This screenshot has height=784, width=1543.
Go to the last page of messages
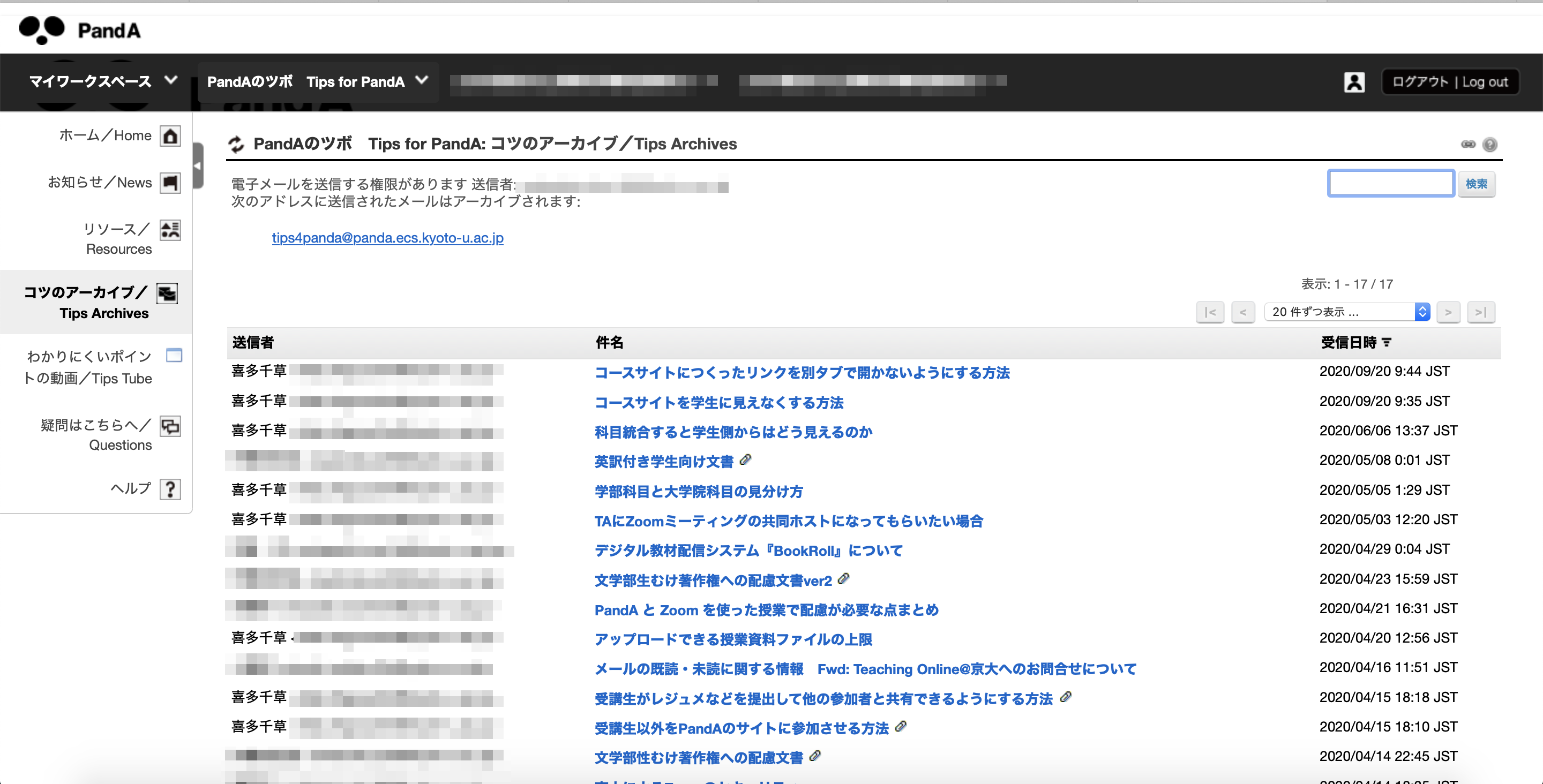point(1481,312)
